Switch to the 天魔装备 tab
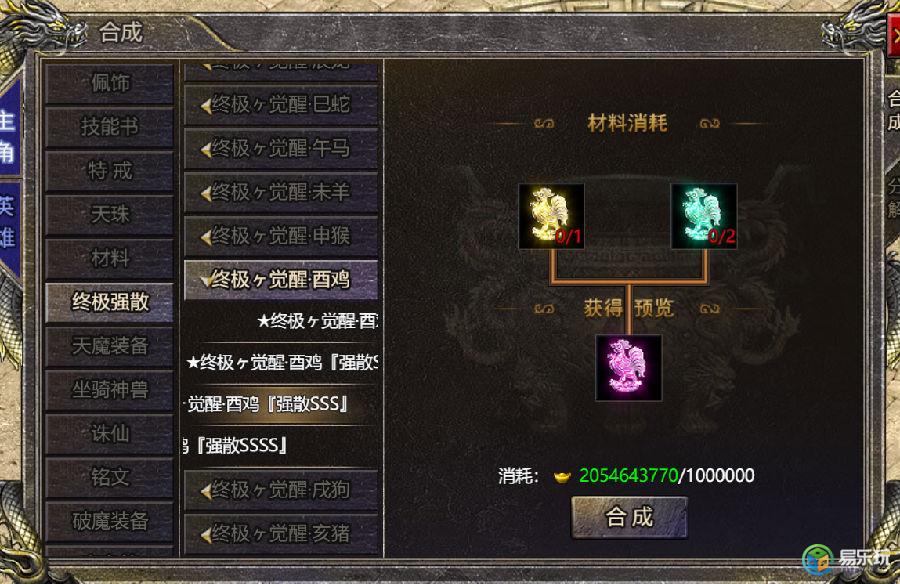This screenshot has width=900, height=584. (x=109, y=346)
